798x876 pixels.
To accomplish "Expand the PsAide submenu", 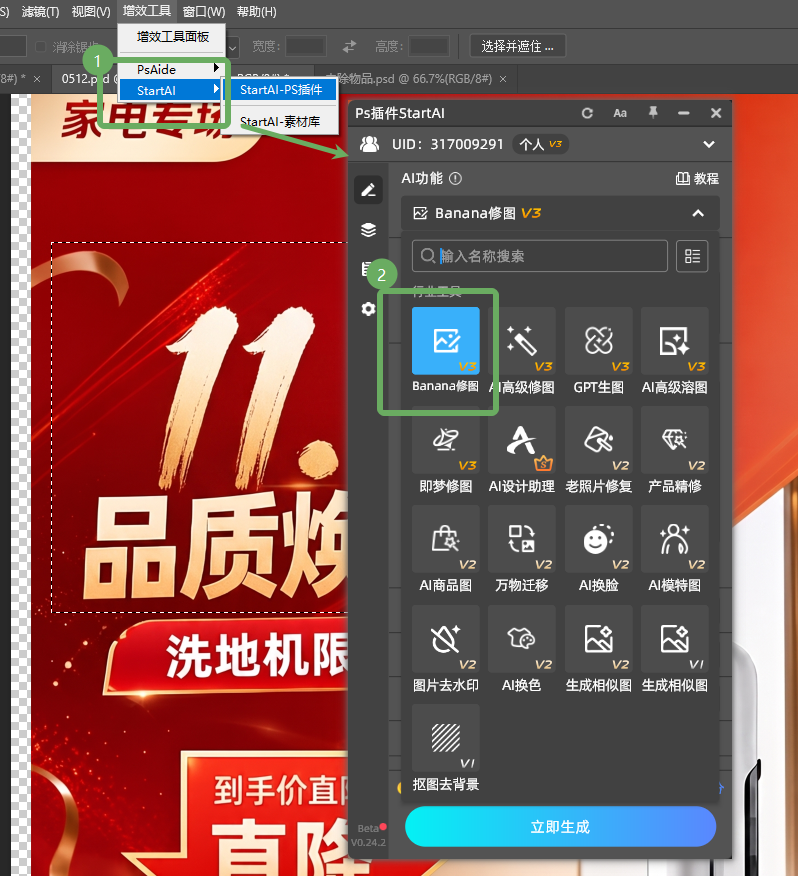I will 172,69.
